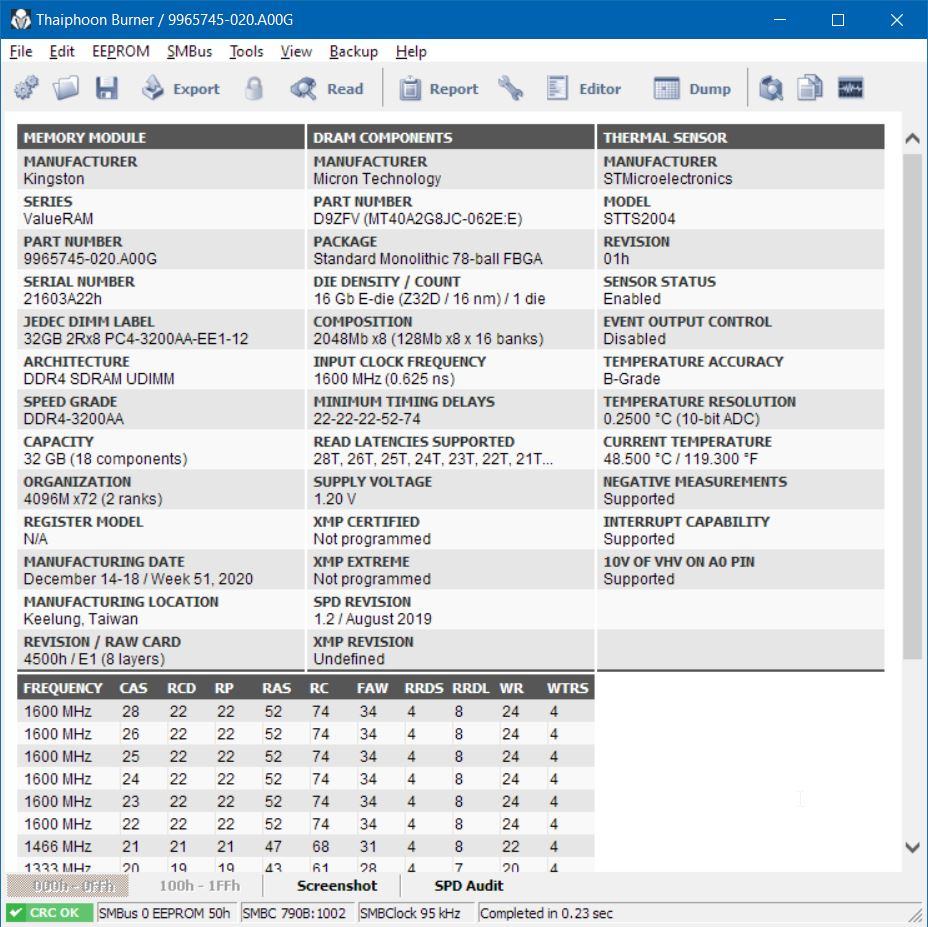This screenshot has width=928, height=927.
Task: Open the File menu
Action: coord(21,52)
